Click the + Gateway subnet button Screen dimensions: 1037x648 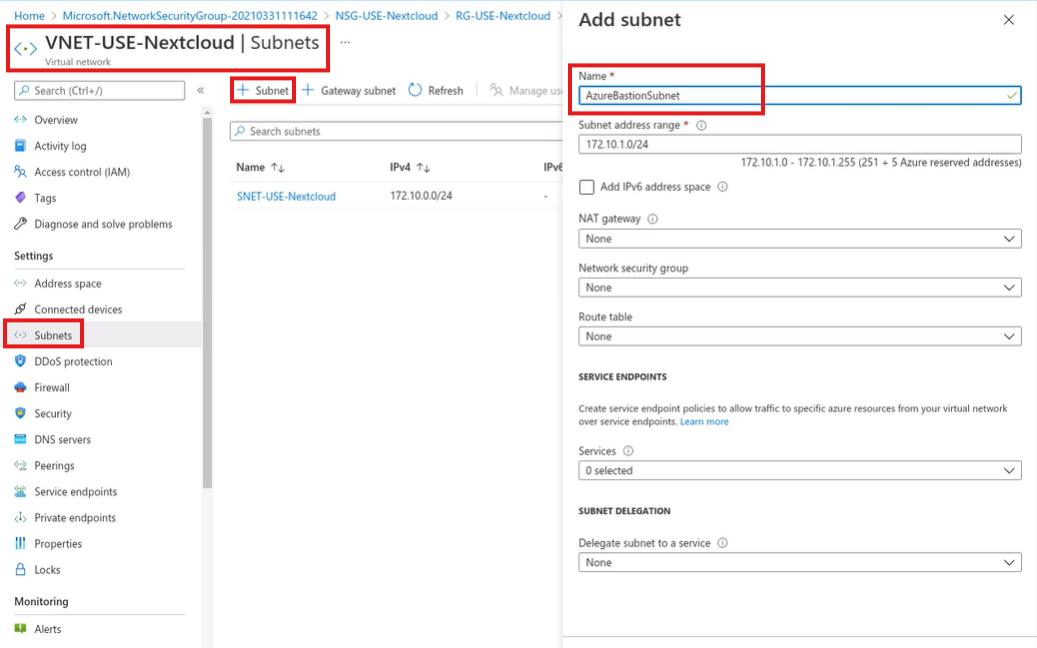tap(349, 91)
